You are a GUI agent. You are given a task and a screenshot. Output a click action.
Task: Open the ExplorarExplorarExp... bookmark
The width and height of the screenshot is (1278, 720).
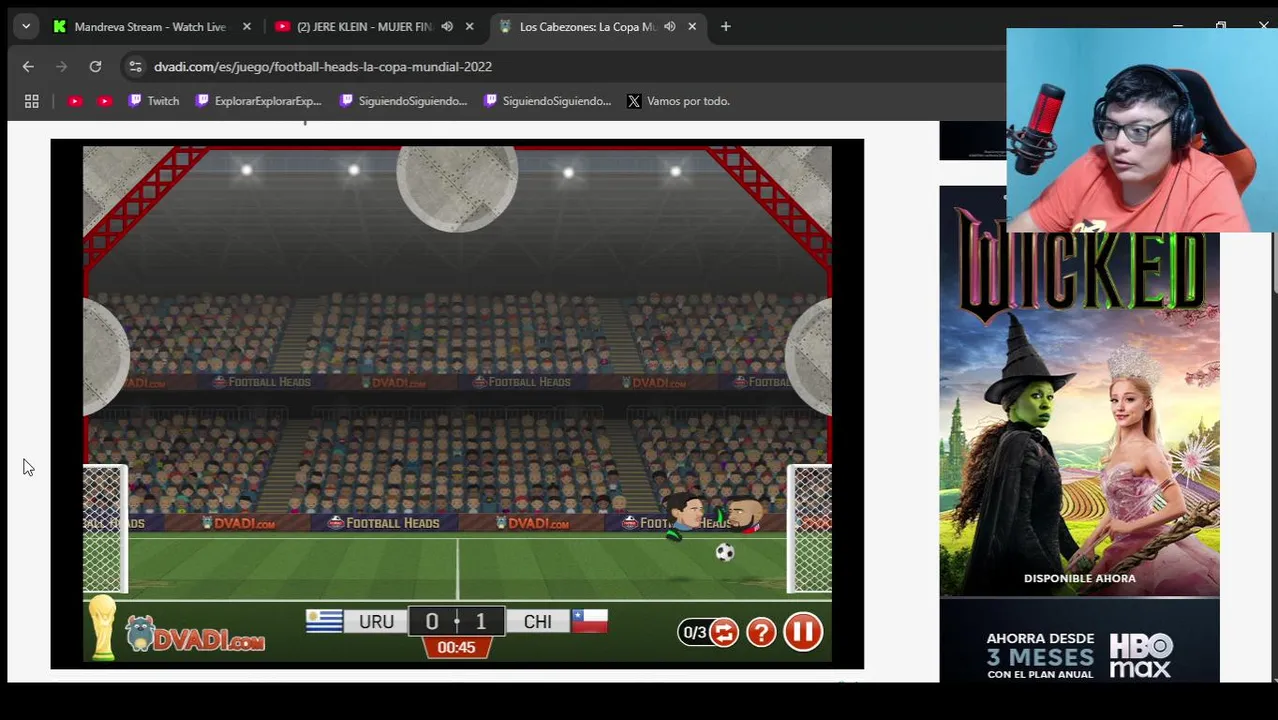coord(259,101)
